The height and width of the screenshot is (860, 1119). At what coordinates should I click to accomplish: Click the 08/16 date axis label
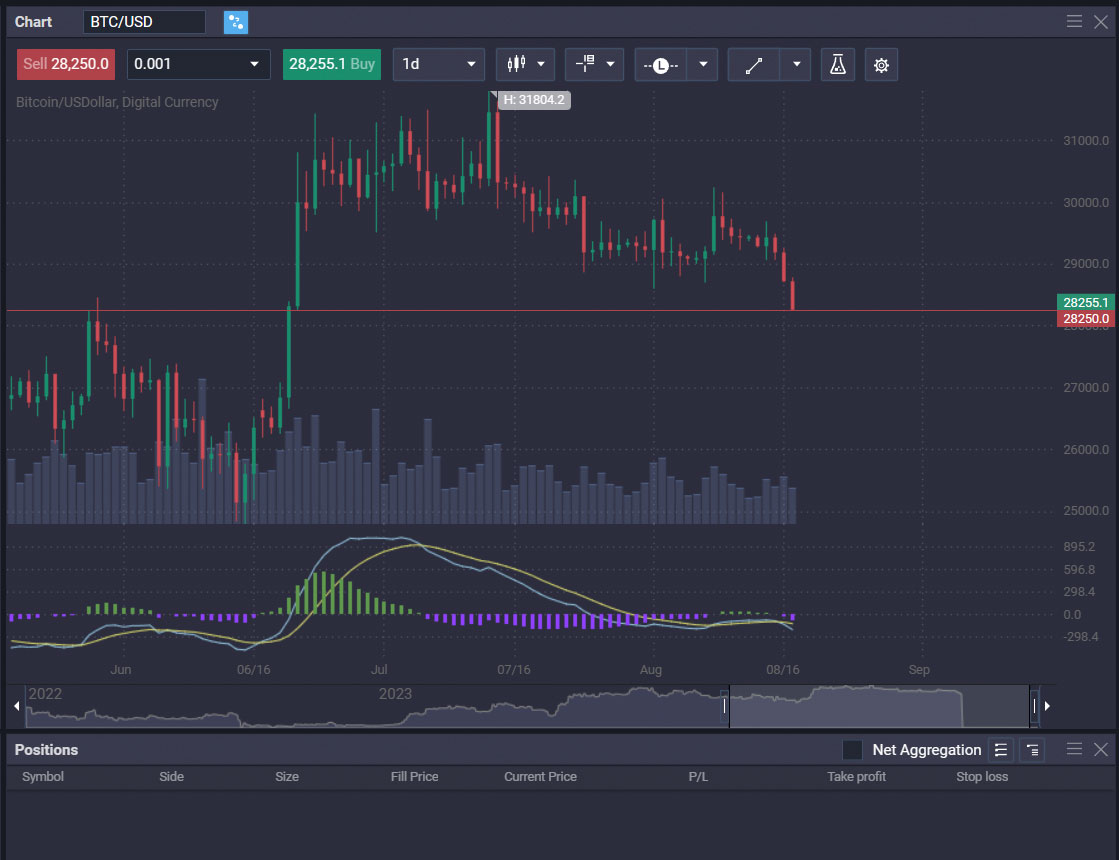click(x=783, y=670)
